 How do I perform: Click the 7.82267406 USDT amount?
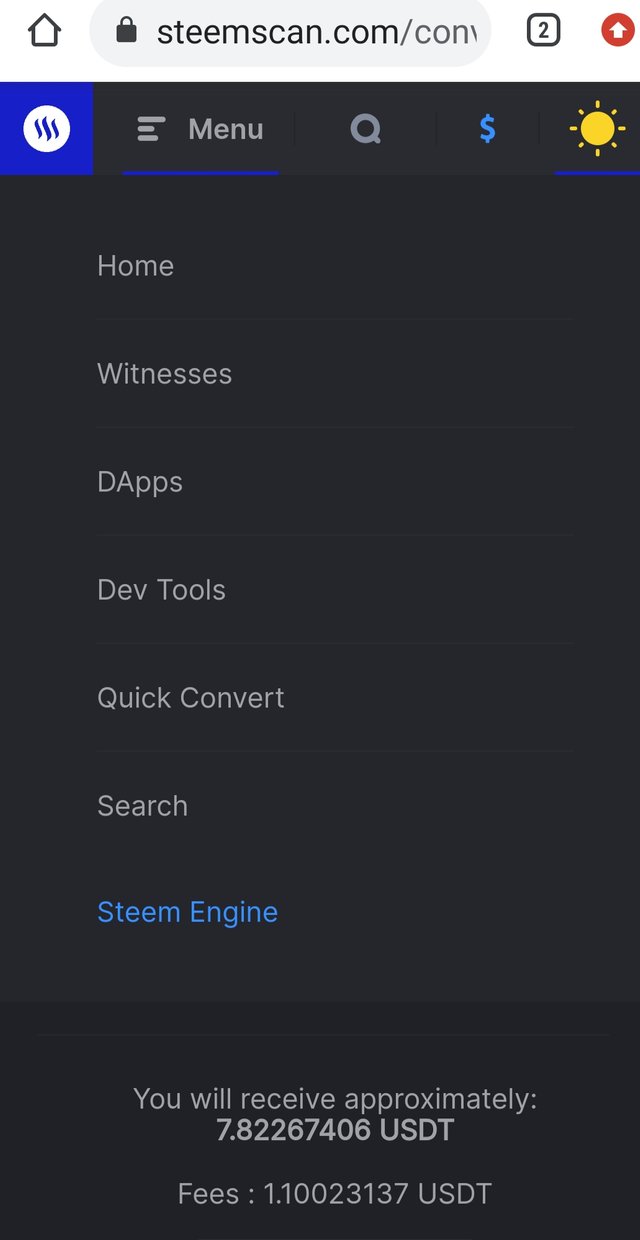[335, 1131]
